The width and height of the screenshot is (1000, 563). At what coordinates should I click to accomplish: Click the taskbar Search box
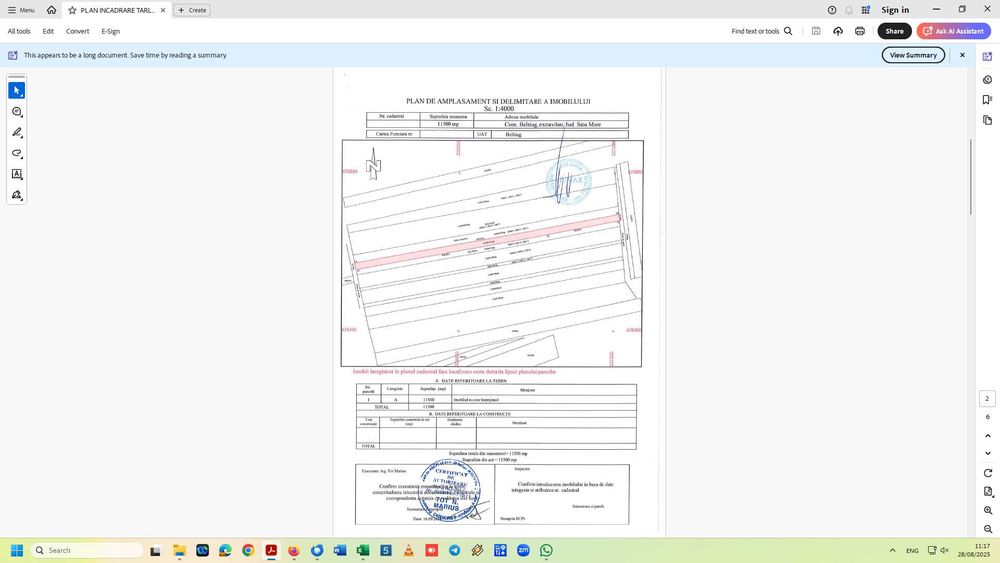tap(87, 550)
